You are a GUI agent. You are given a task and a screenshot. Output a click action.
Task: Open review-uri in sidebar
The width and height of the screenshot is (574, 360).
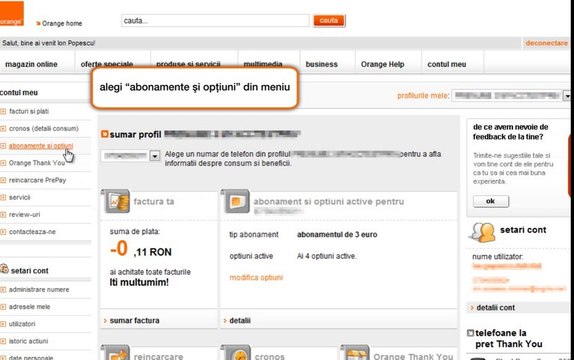click(x=25, y=215)
